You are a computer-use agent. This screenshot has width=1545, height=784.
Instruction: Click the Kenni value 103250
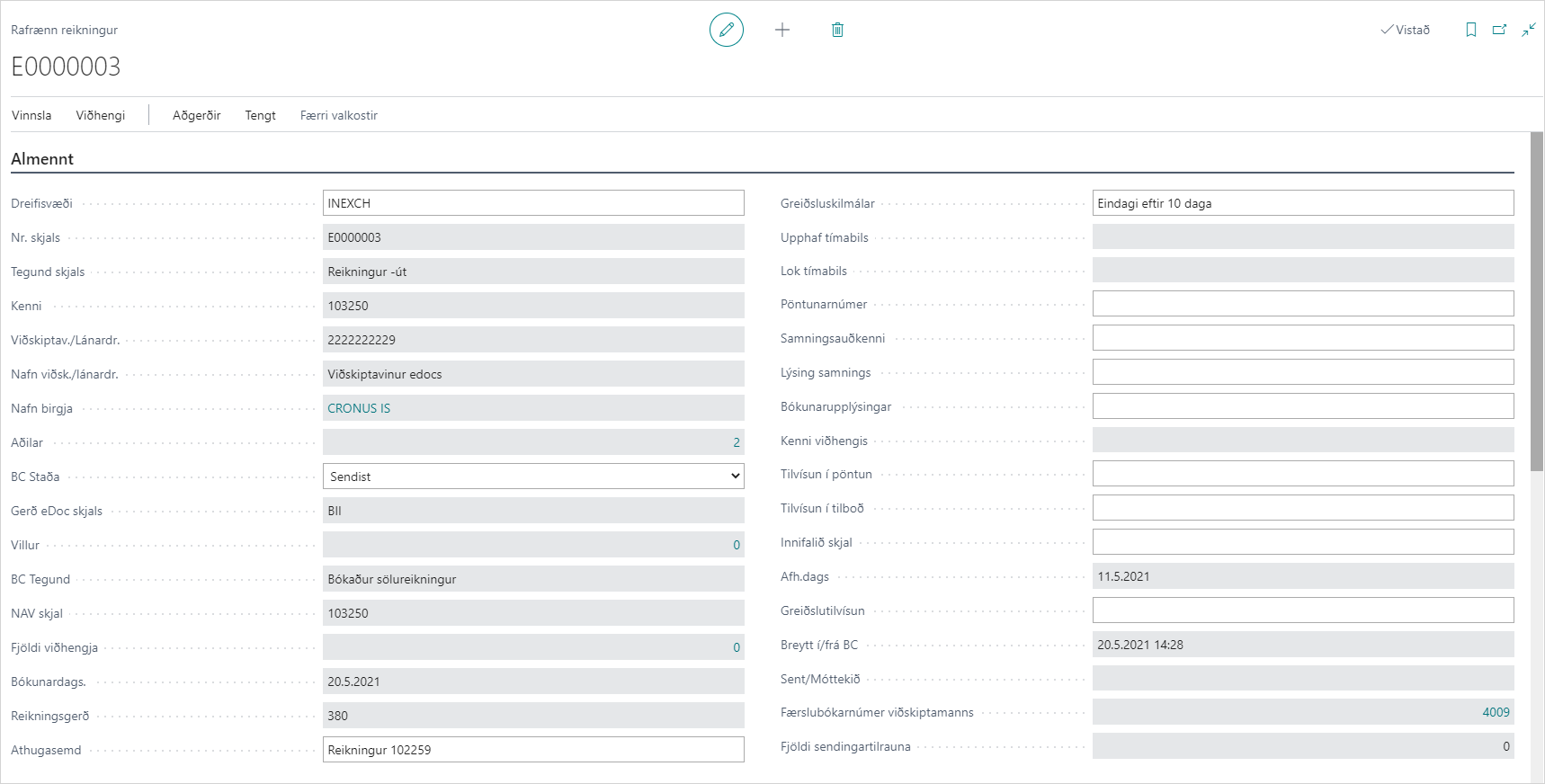point(533,306)
